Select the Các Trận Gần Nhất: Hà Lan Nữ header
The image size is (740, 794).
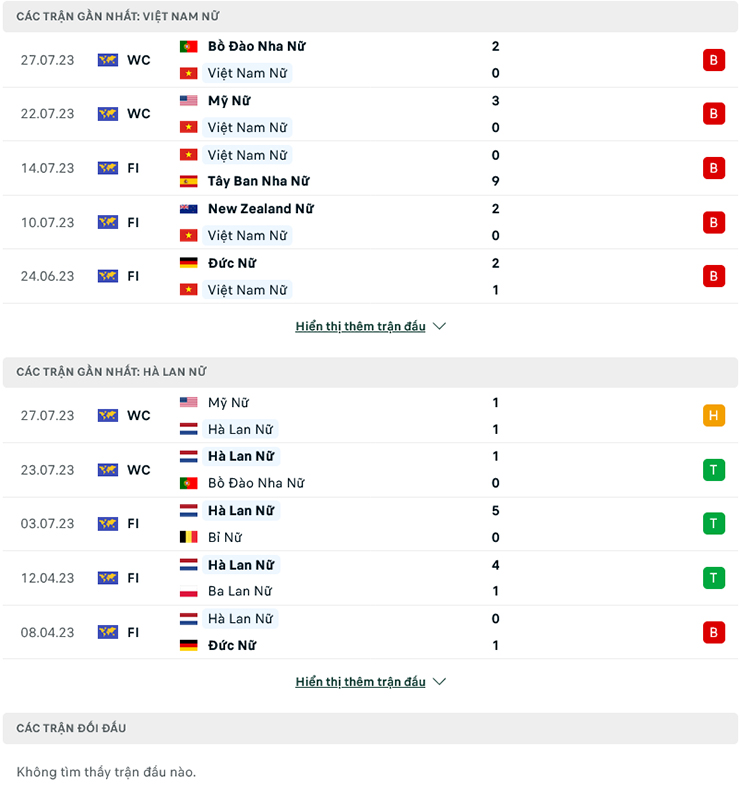111,372
